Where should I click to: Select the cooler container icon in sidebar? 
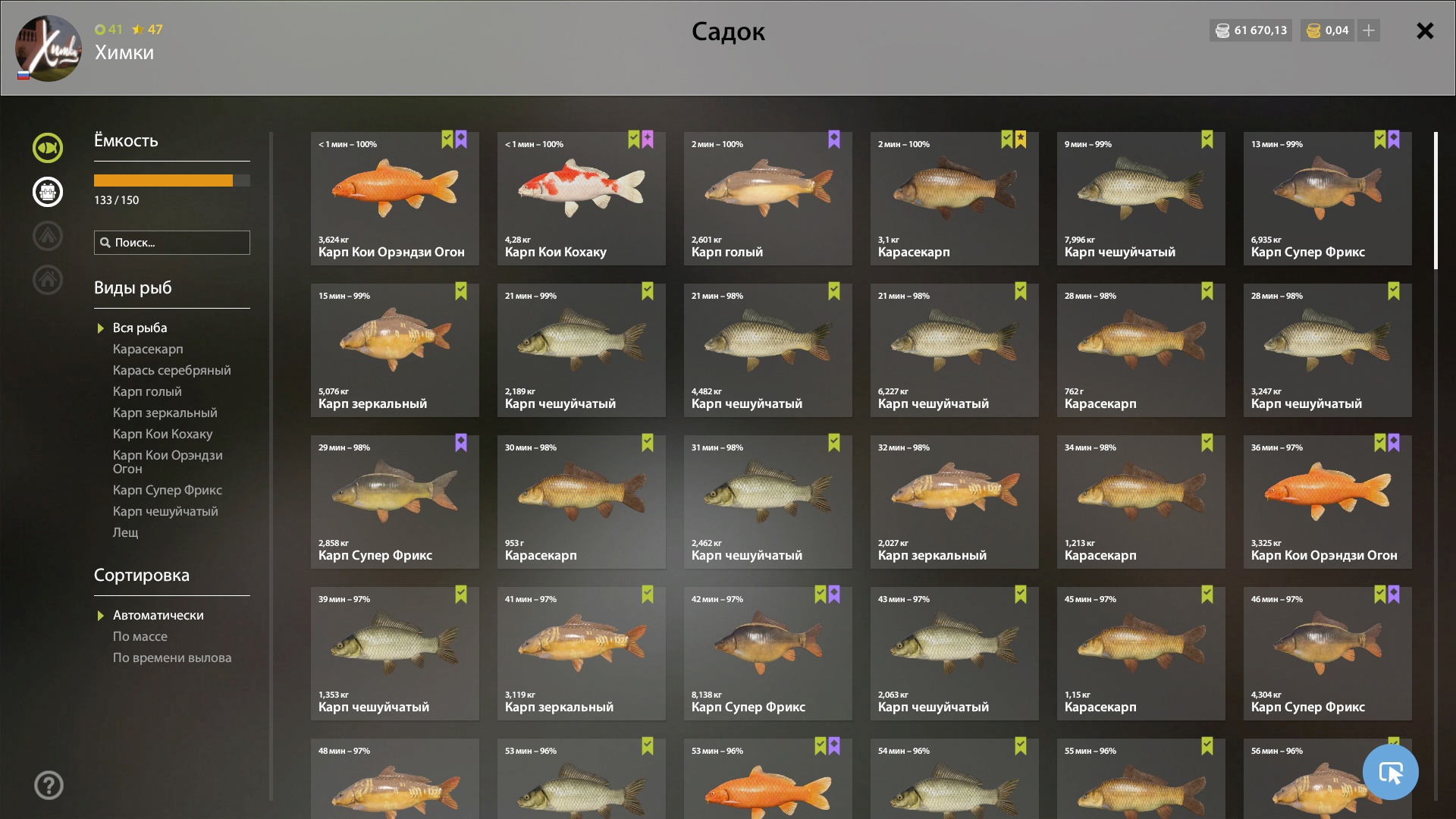pyautogui.click(x=48, y=192)
